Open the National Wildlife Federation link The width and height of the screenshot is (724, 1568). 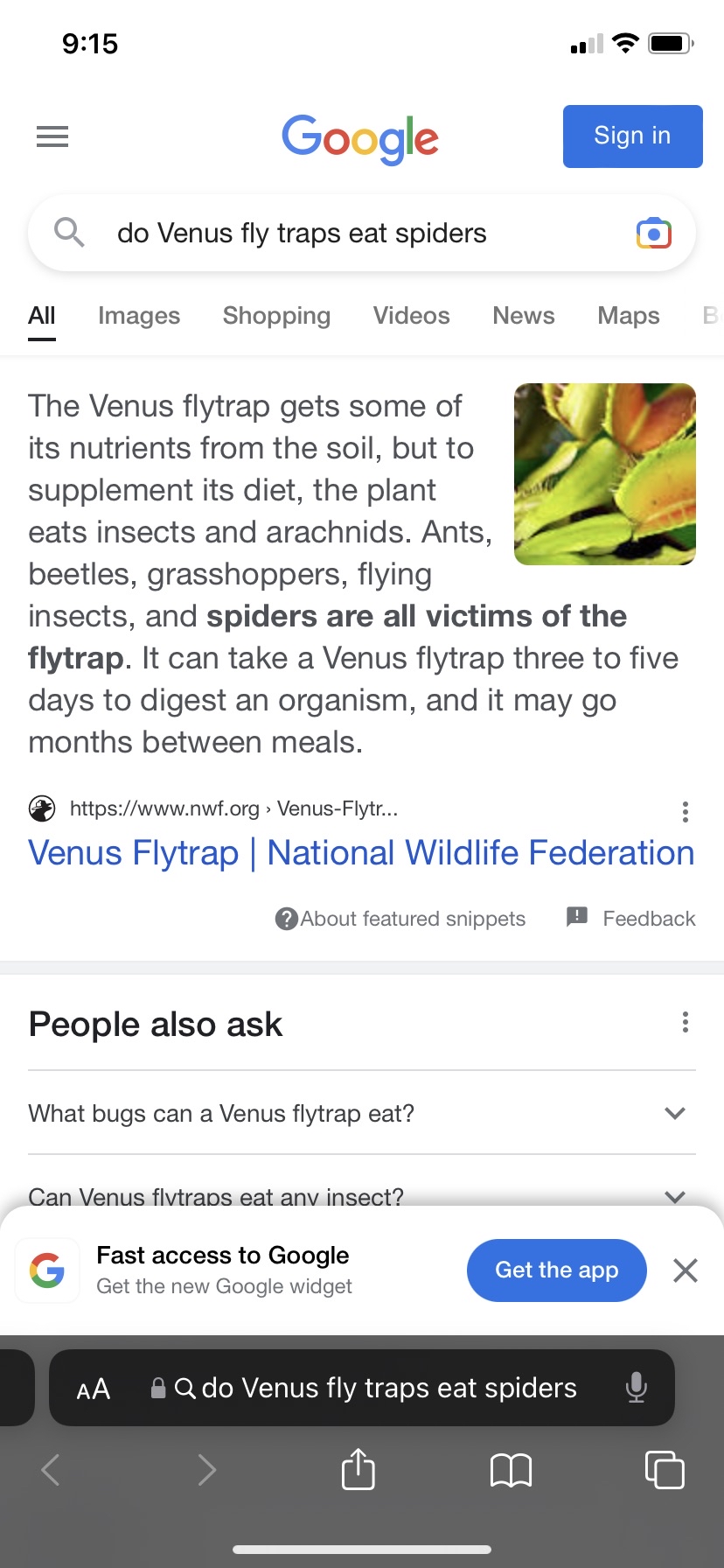click(x=361, y=853)
